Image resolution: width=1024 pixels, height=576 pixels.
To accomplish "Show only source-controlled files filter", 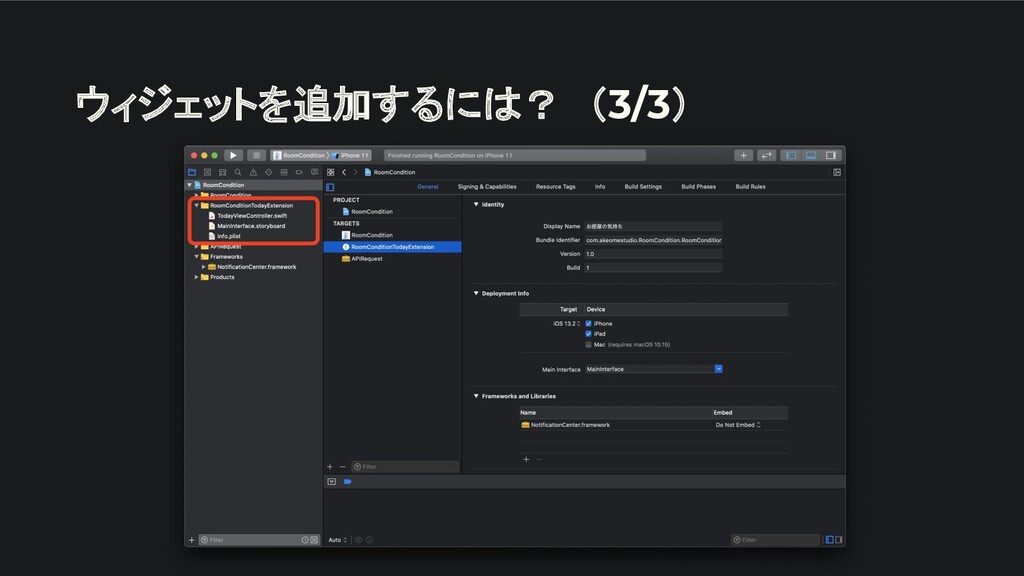I will click(314, 540).
